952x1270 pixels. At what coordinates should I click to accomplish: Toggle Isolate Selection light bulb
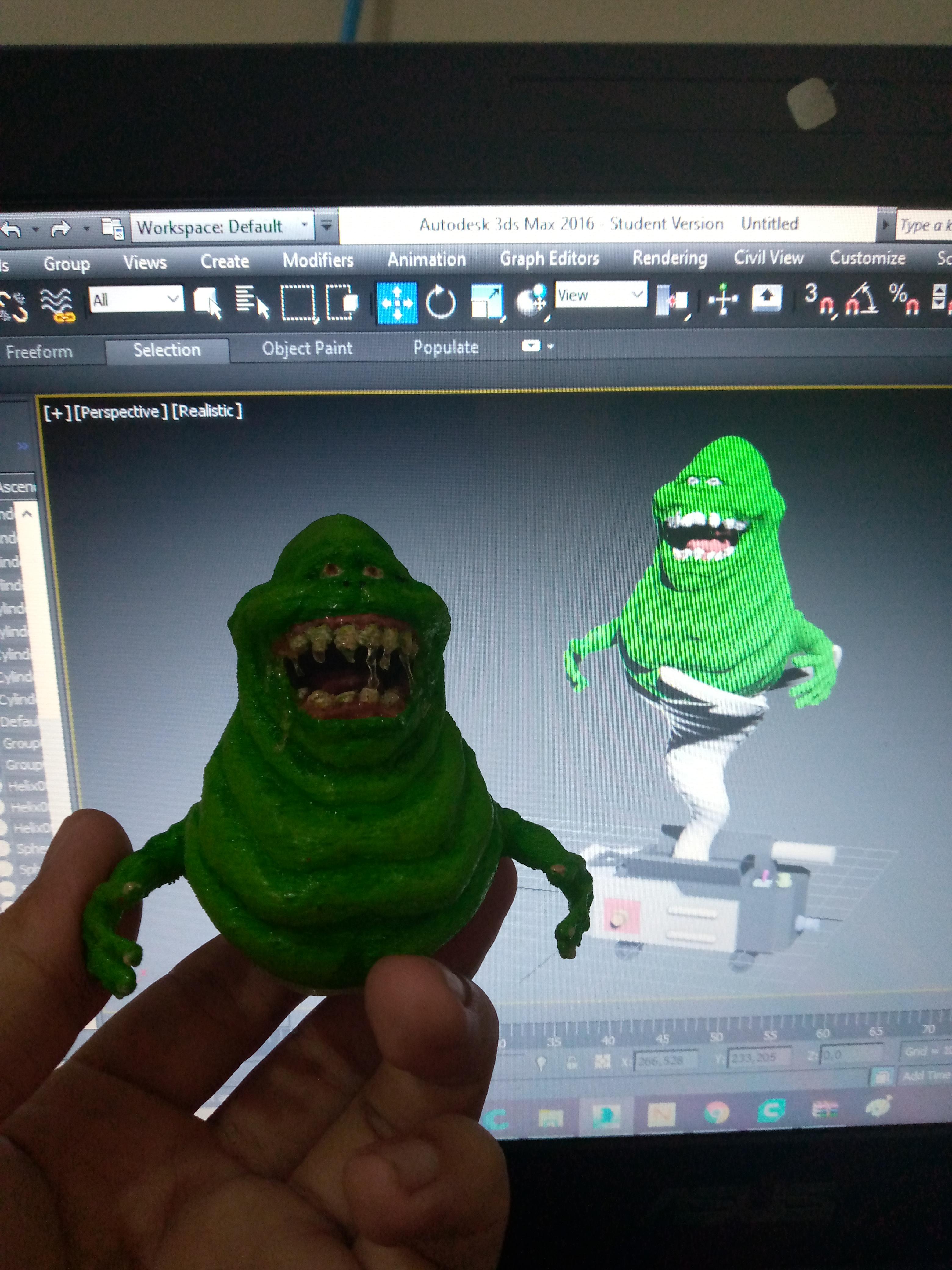tap(541, 1063)
